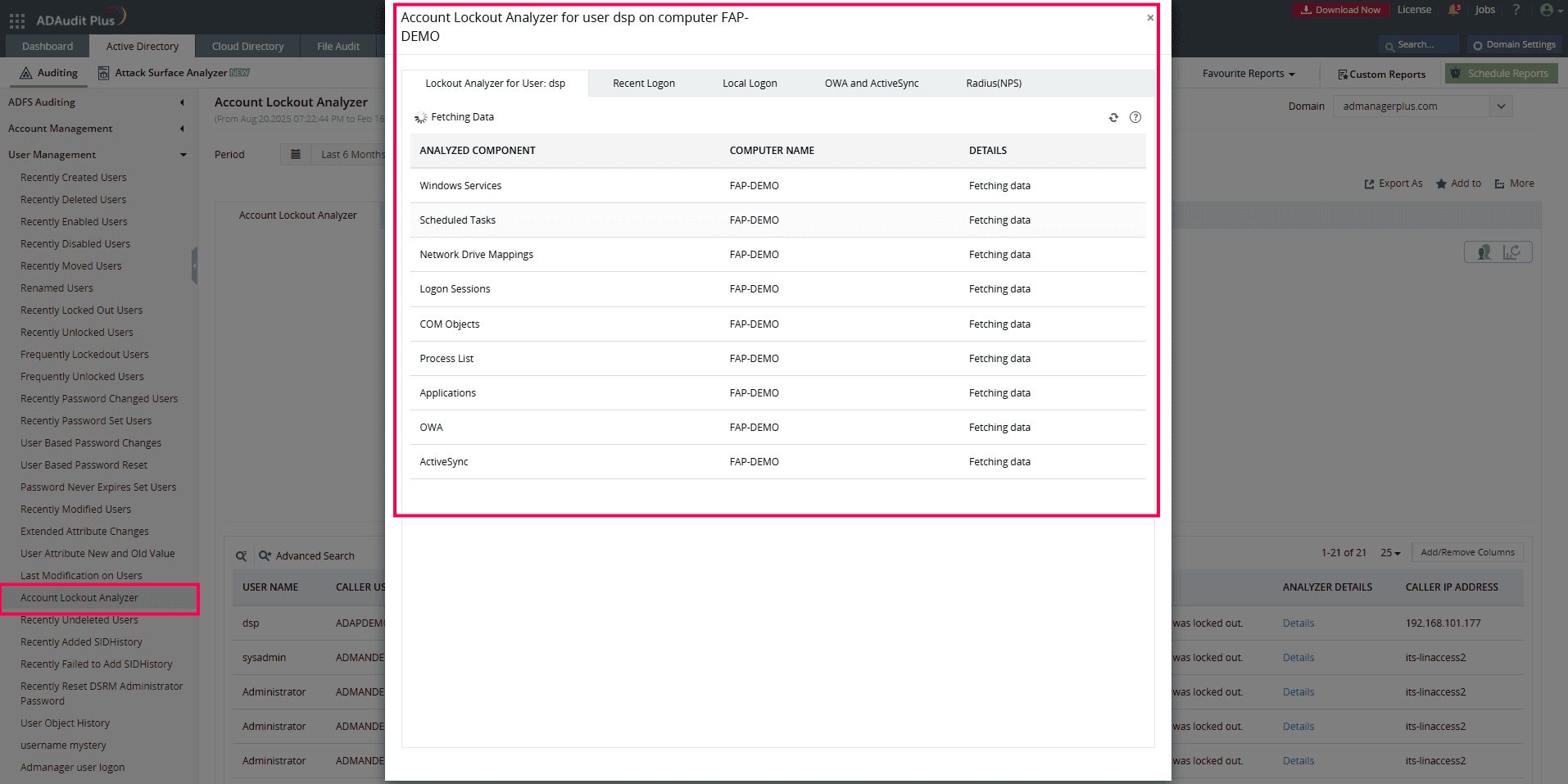
Task: Open Recently Created Users report
Action: click(73, 178)
